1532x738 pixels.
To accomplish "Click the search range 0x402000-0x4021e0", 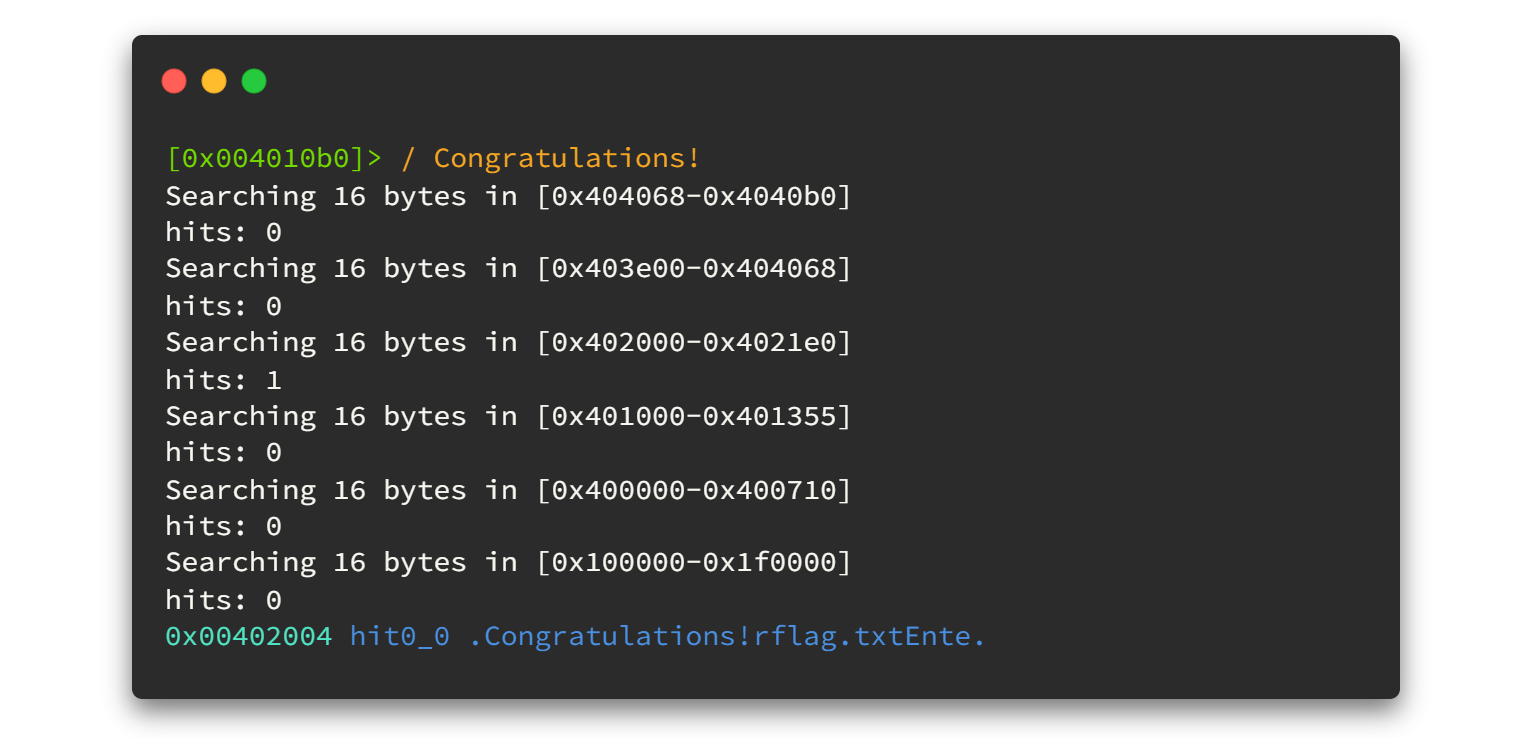I will 694,343.
